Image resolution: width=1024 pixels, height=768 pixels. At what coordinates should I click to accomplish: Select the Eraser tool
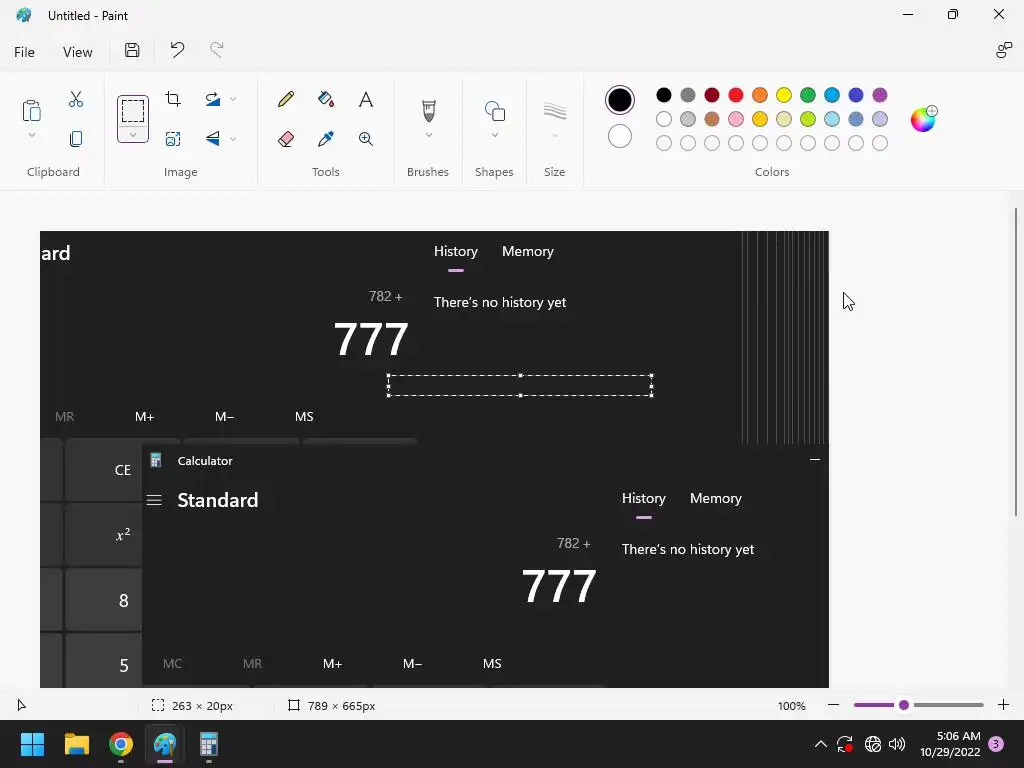[x=286, y=138]
